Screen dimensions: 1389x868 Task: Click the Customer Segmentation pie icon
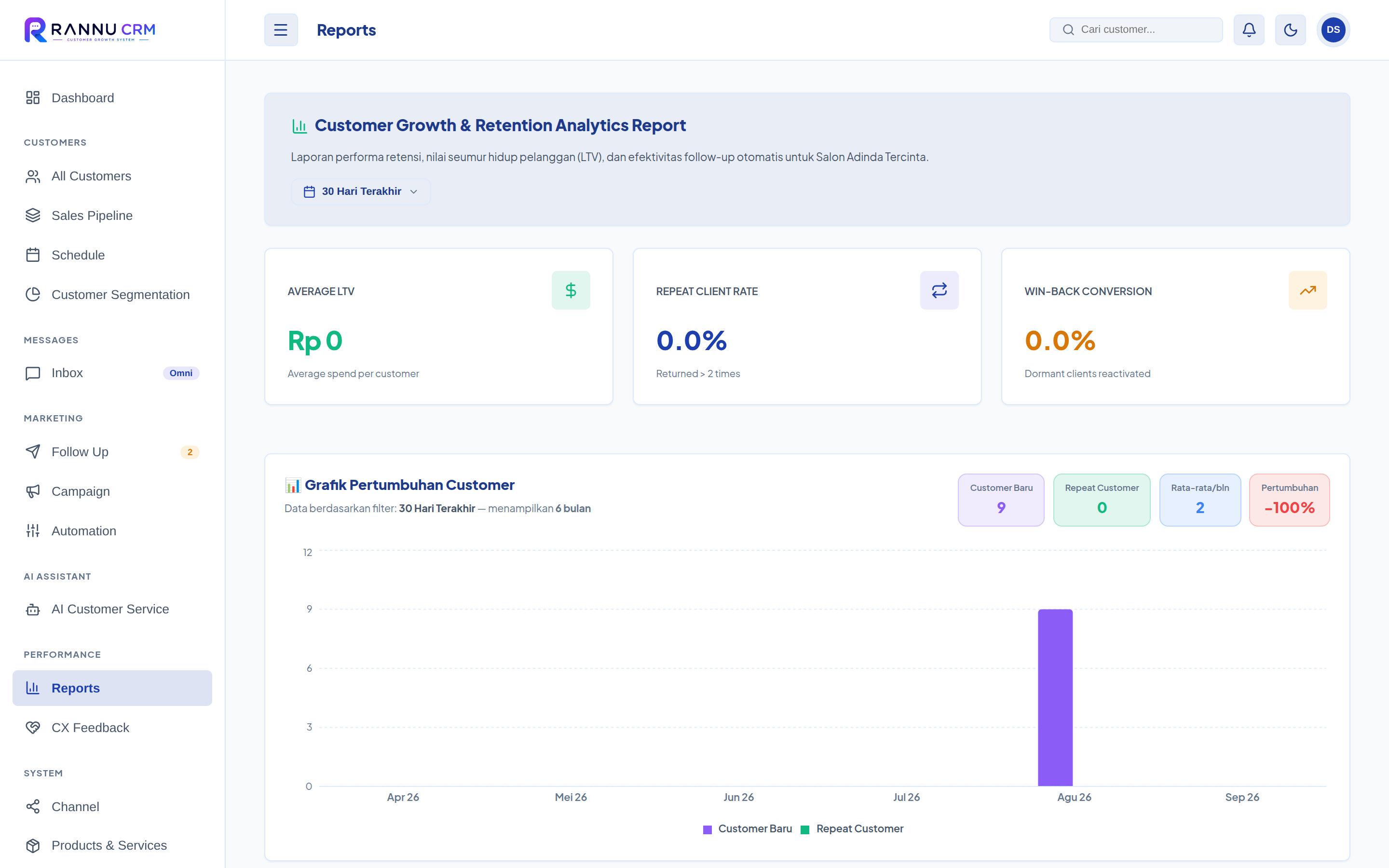(33, 295)
